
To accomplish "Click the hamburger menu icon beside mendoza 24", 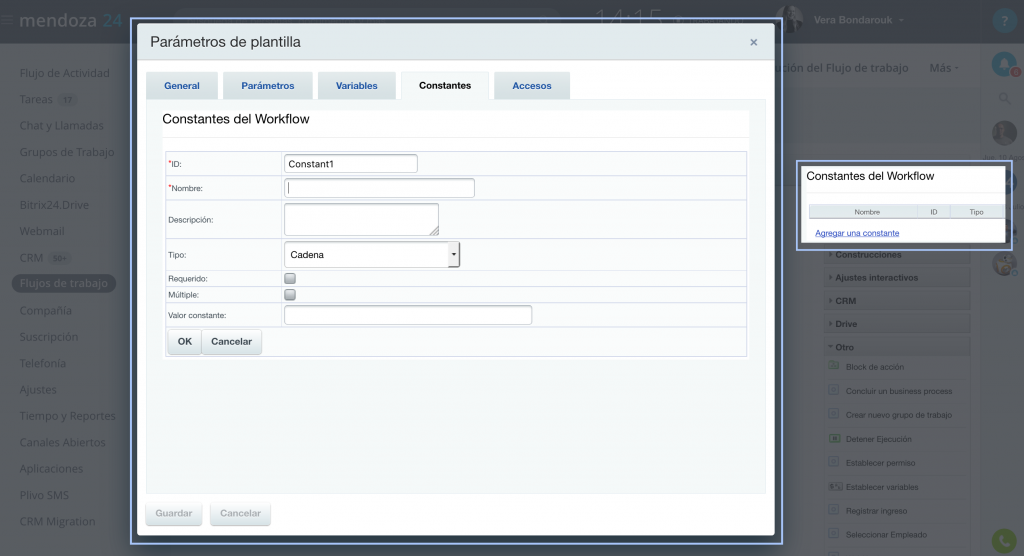I will [7, 21].
